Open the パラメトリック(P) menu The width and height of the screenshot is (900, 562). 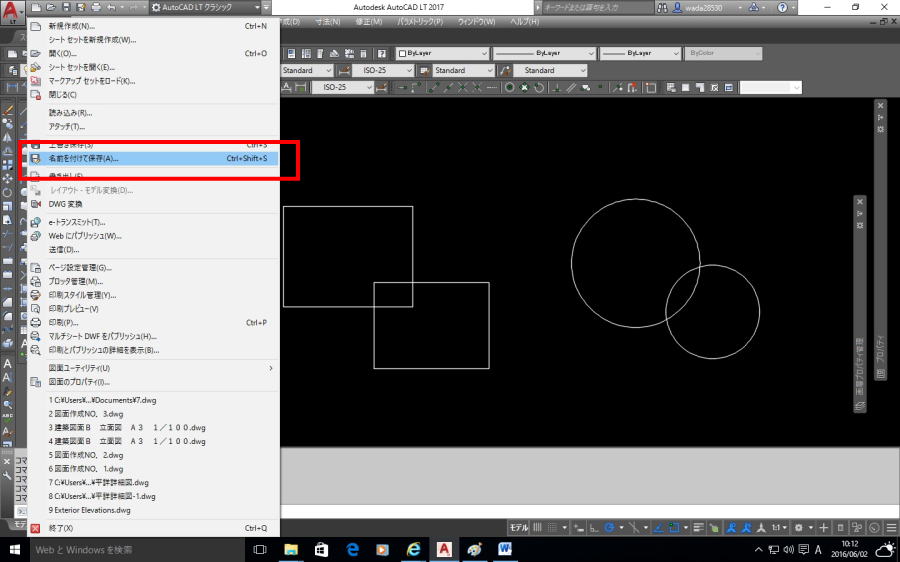coord(420,22)
